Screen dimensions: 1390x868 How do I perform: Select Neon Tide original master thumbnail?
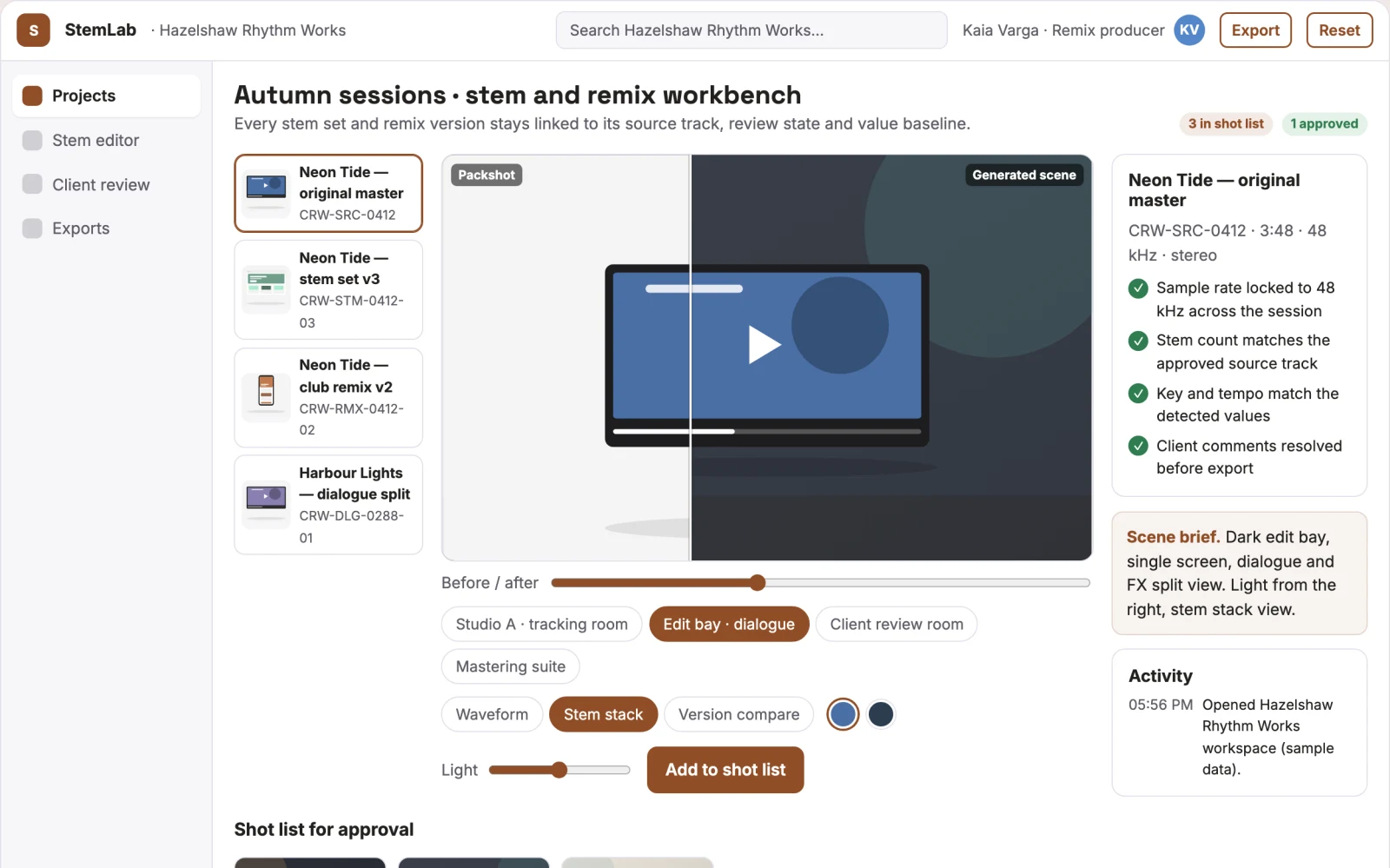pos(266,193)
